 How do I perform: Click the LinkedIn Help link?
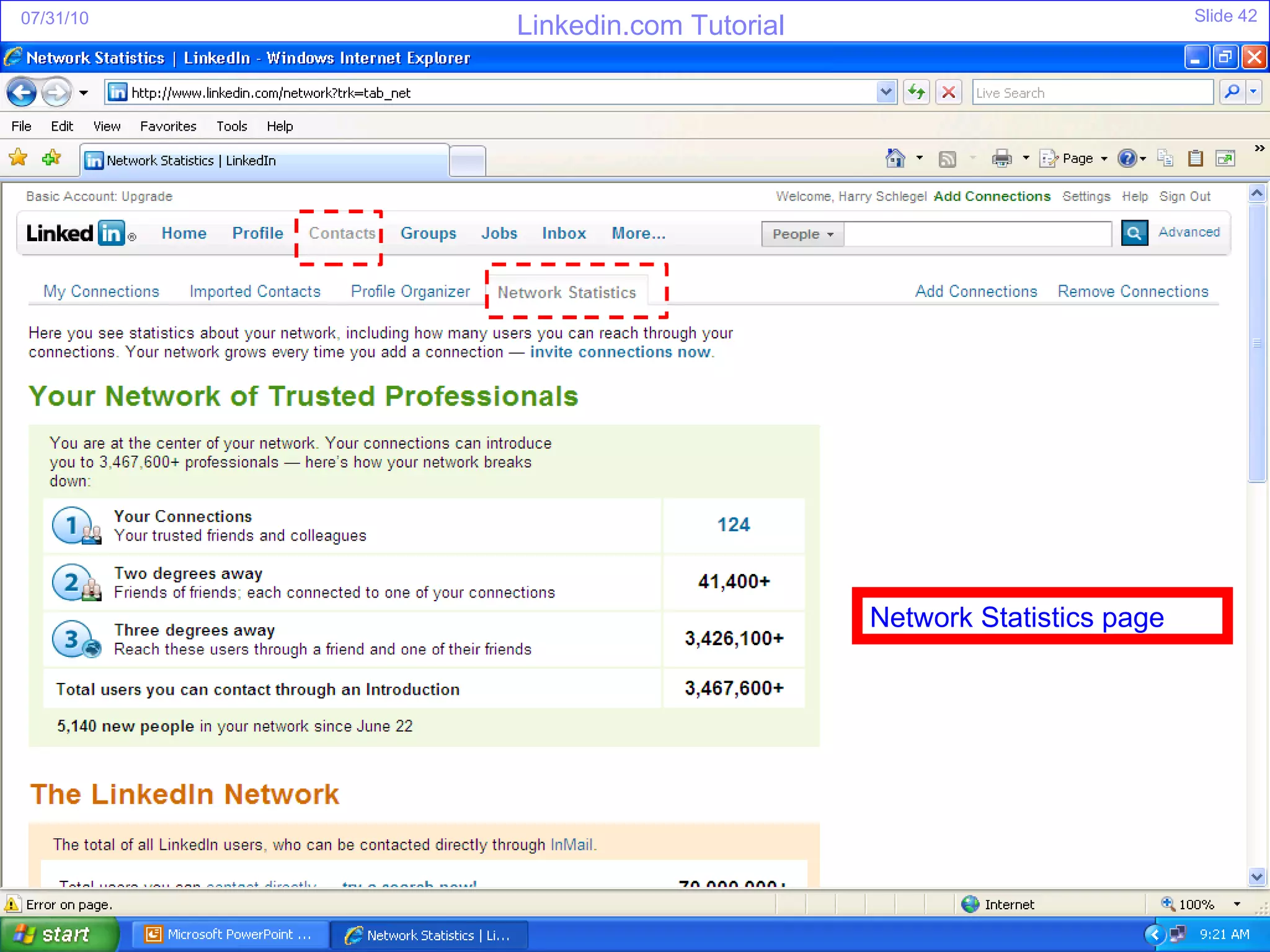[x=1135, y=196]
